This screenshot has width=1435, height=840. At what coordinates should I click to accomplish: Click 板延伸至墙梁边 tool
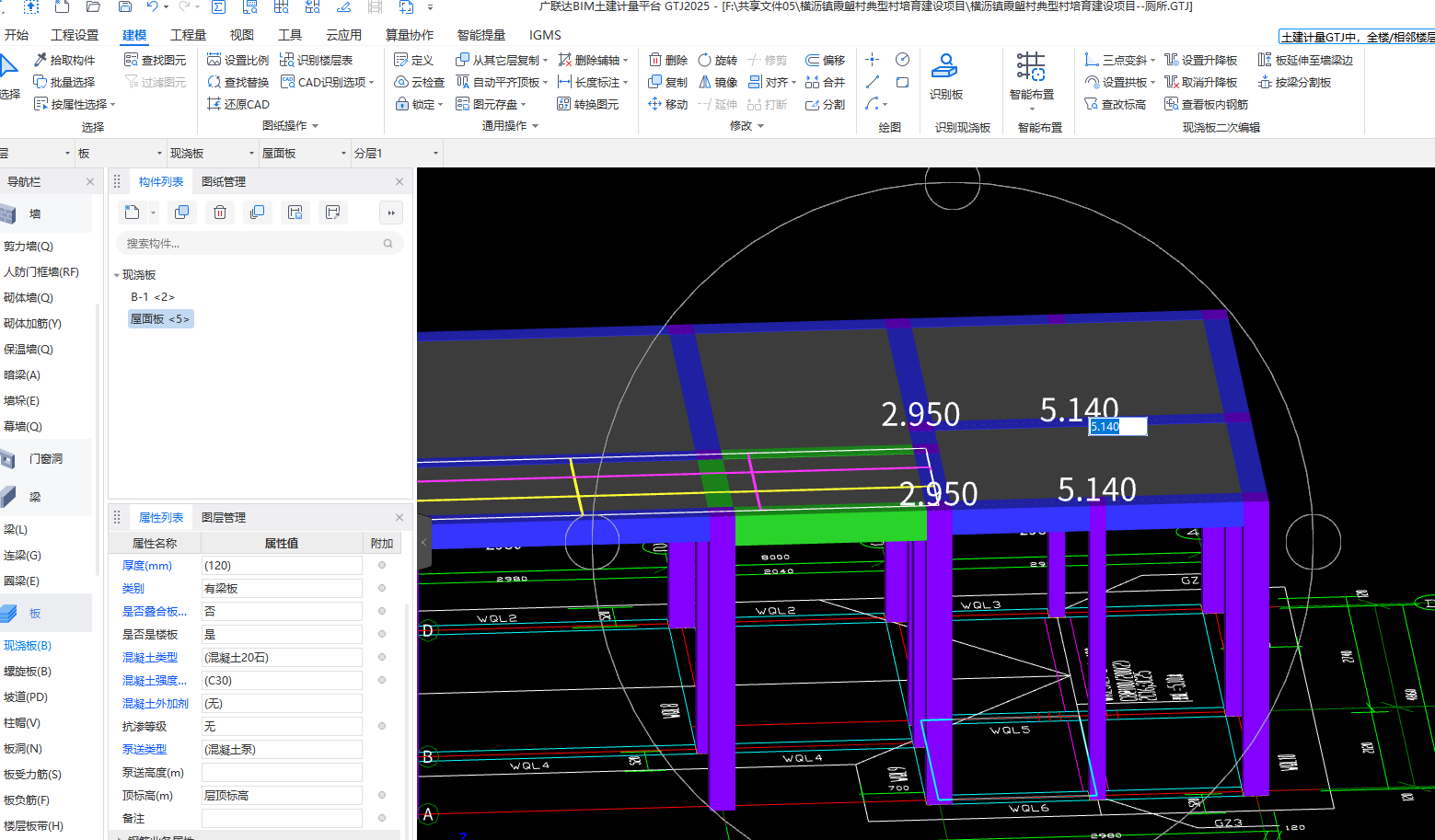[x=1305, y=60]
